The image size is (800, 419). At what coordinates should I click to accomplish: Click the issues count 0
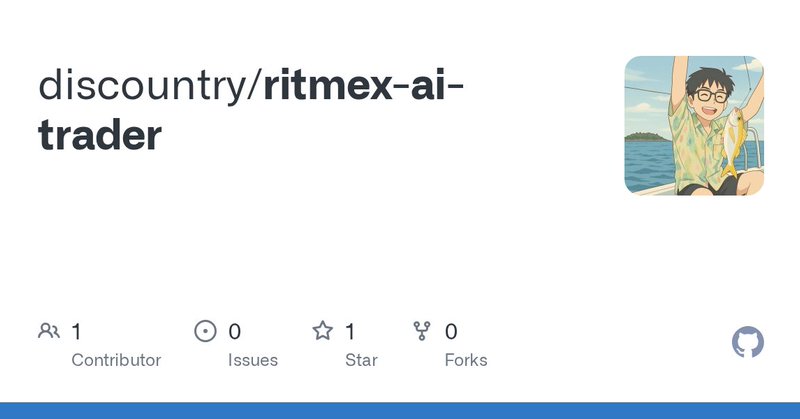(x=235, y=331)
